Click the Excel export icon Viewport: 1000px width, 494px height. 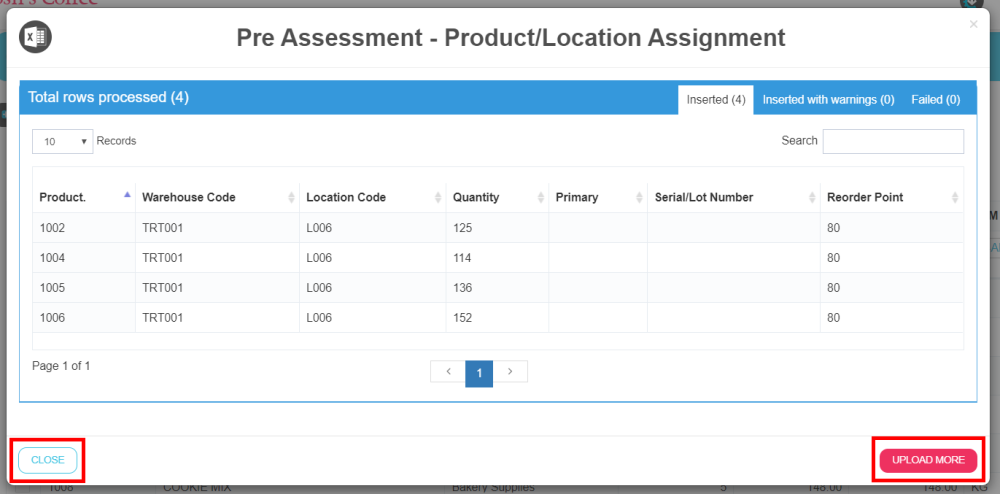coord(37,37)
